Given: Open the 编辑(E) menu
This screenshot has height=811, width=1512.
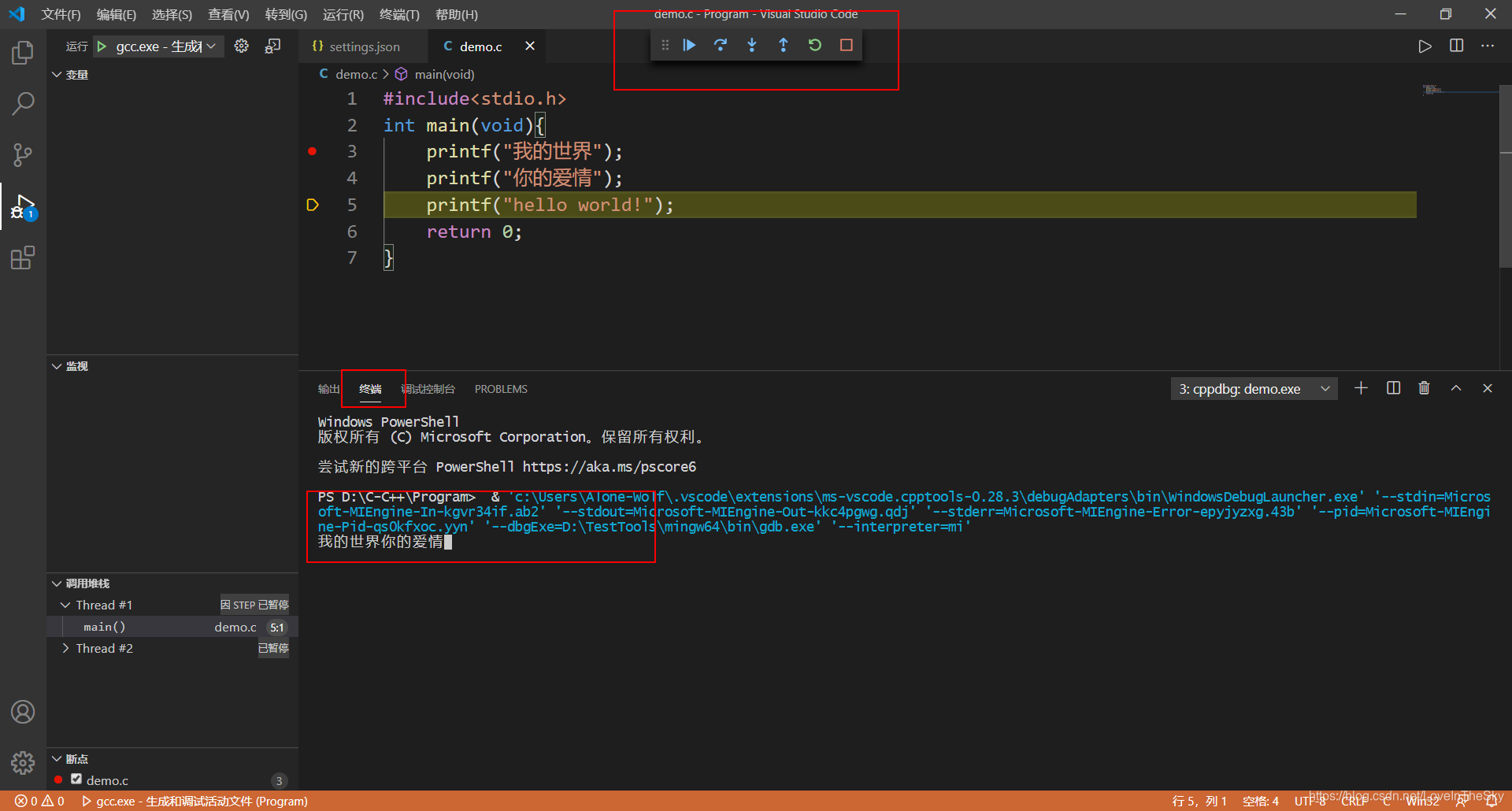Looking at the screenshot, I should pos(117,15).
